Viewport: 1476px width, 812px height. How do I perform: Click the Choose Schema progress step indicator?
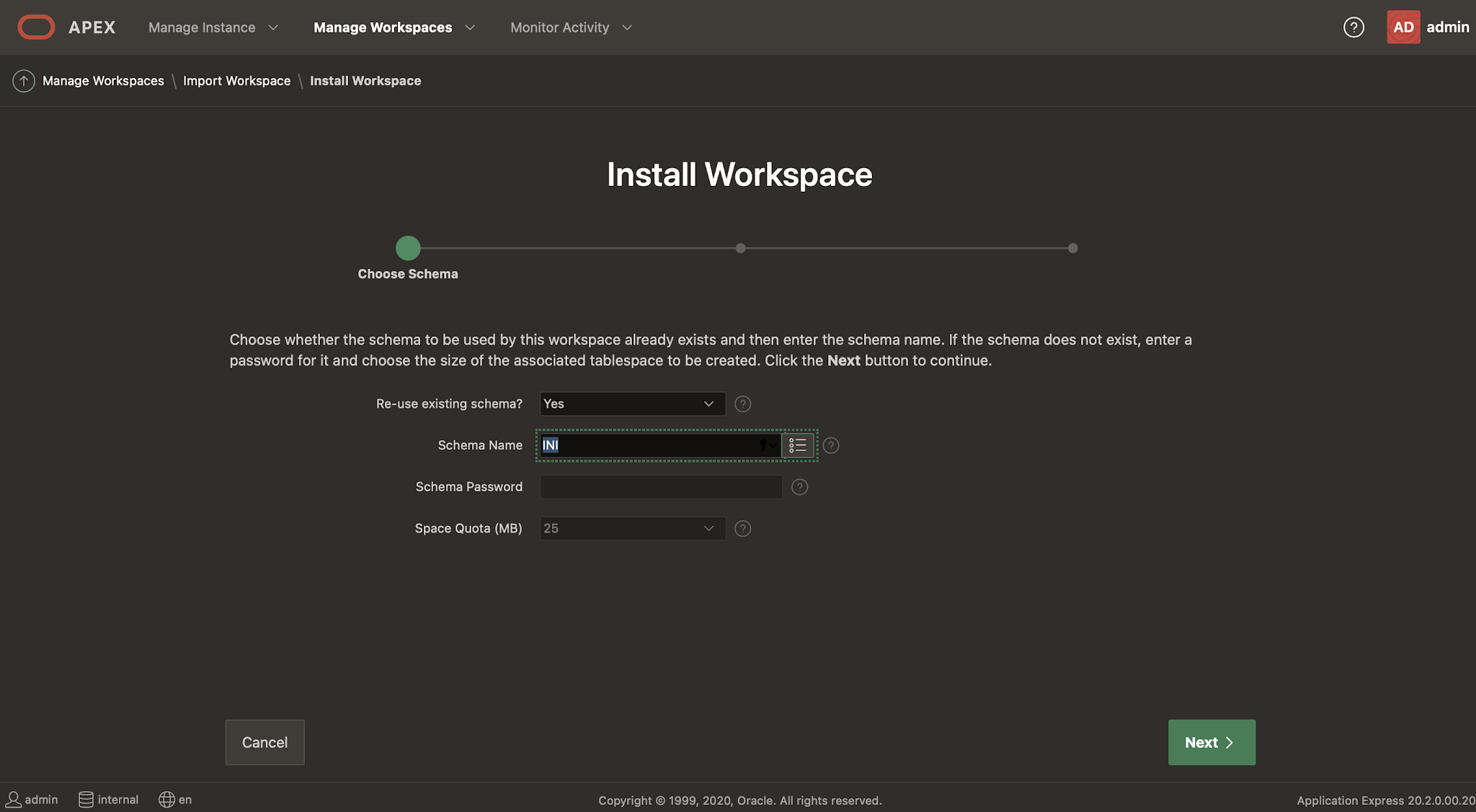click(x=408, y=247)
